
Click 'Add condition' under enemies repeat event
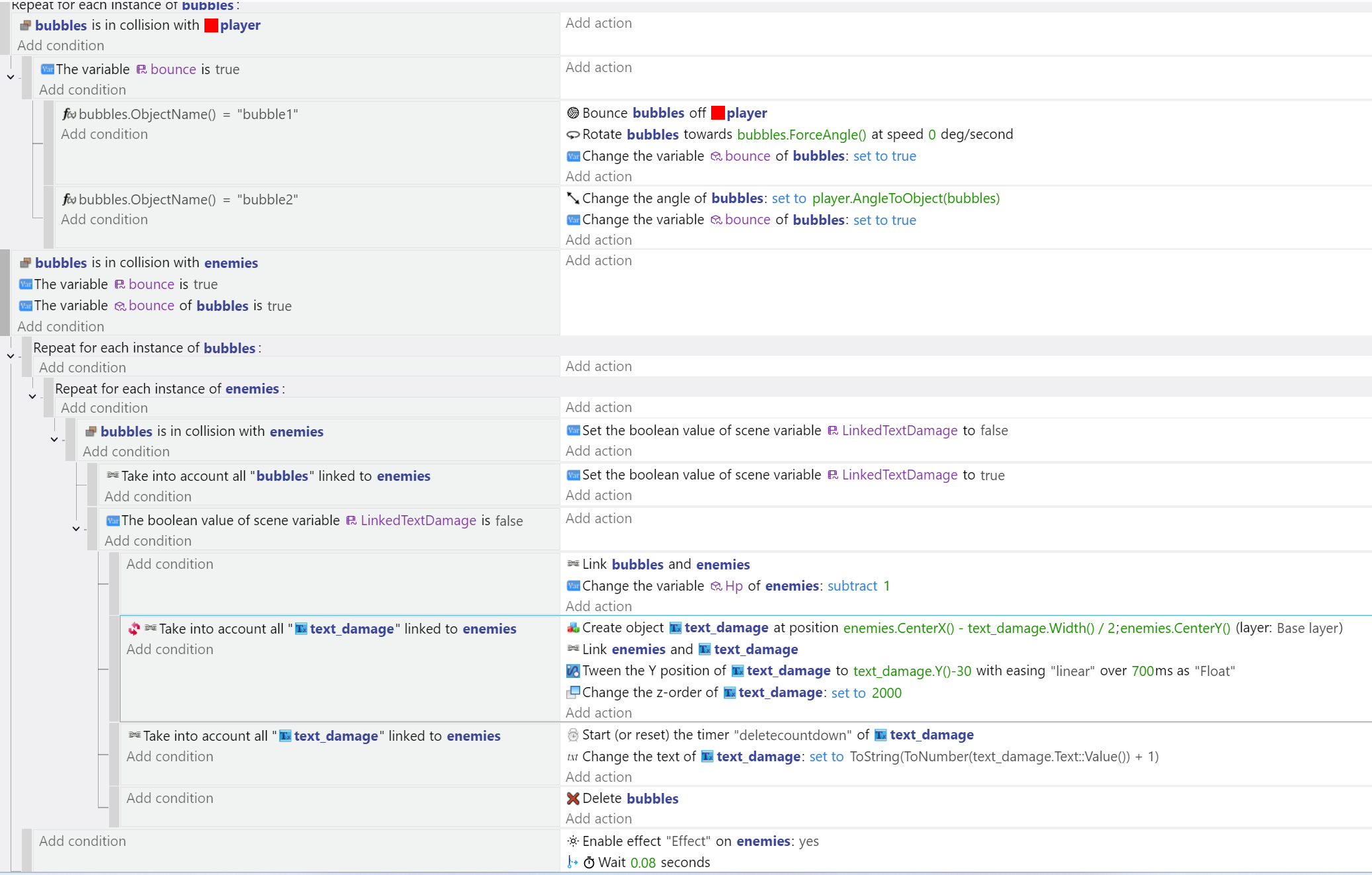point(104,407)
